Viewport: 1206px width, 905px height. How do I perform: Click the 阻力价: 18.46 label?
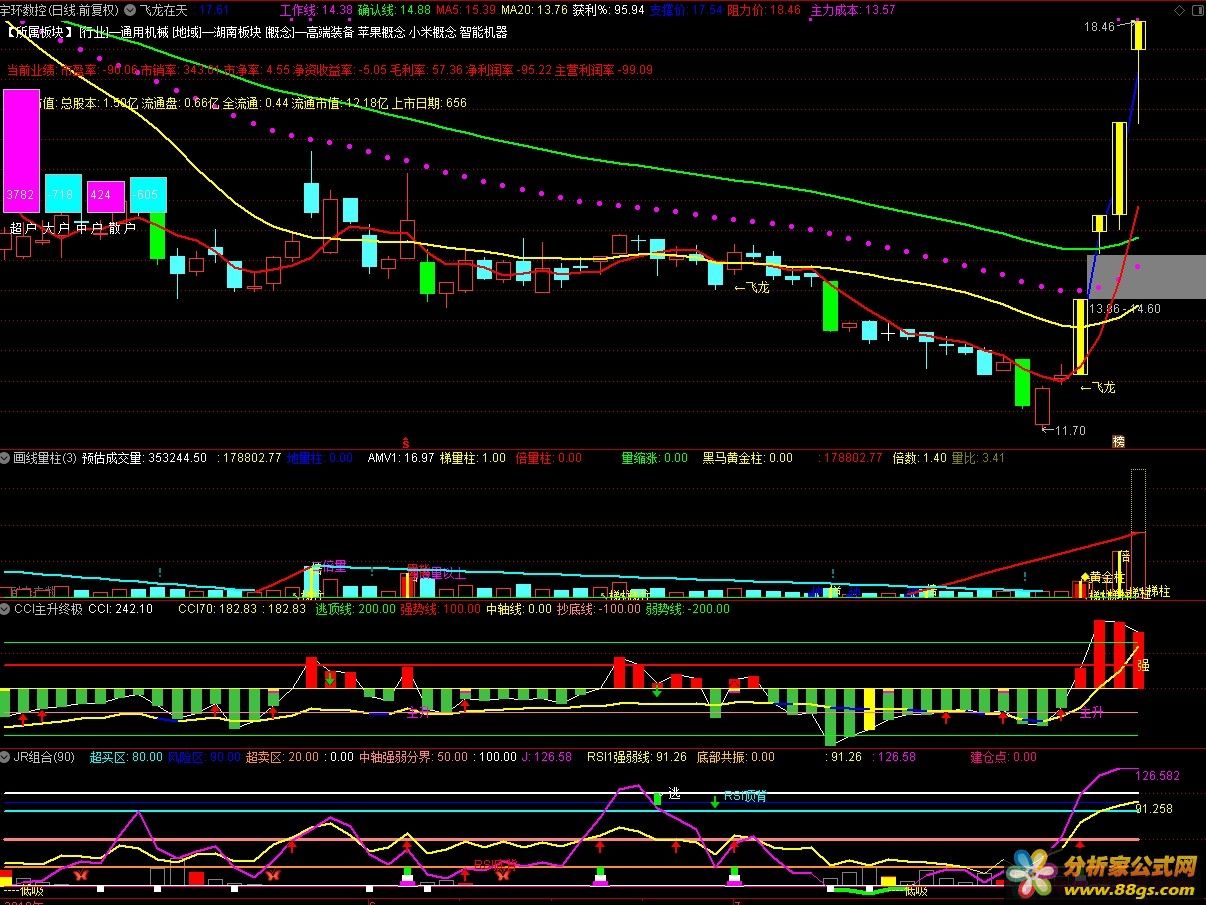(763, 10)
